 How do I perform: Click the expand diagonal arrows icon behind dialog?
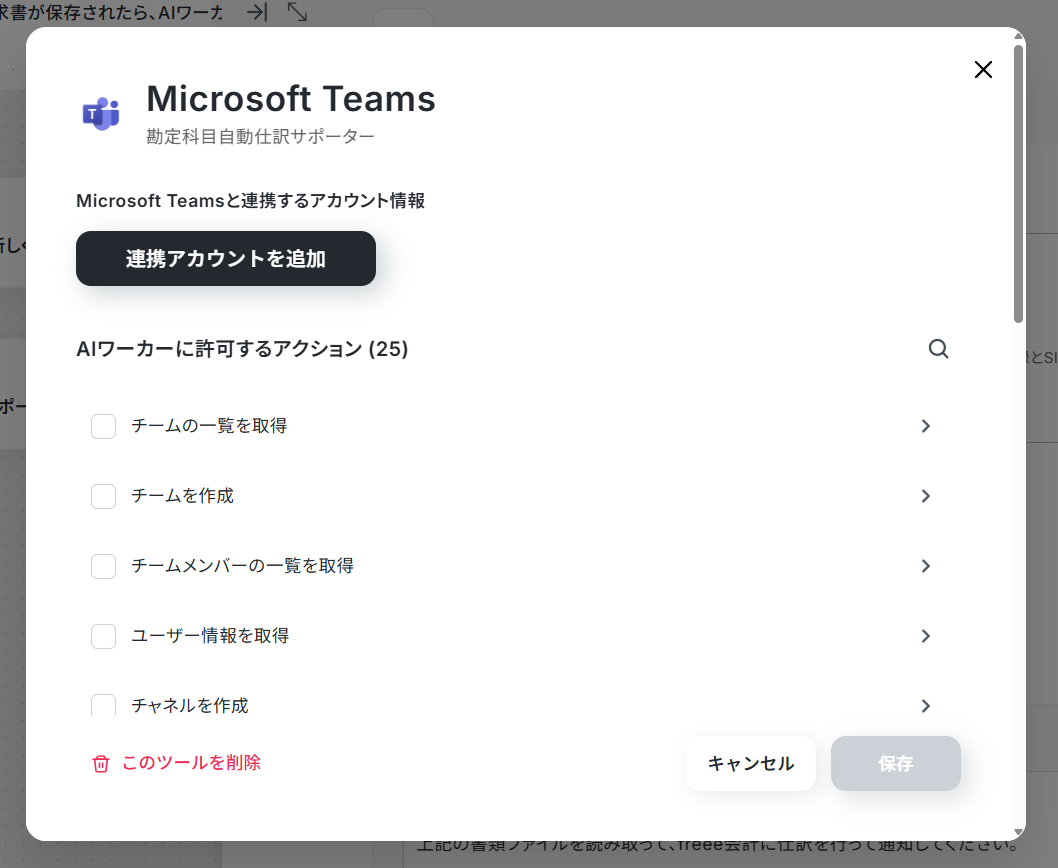point(297,12)
